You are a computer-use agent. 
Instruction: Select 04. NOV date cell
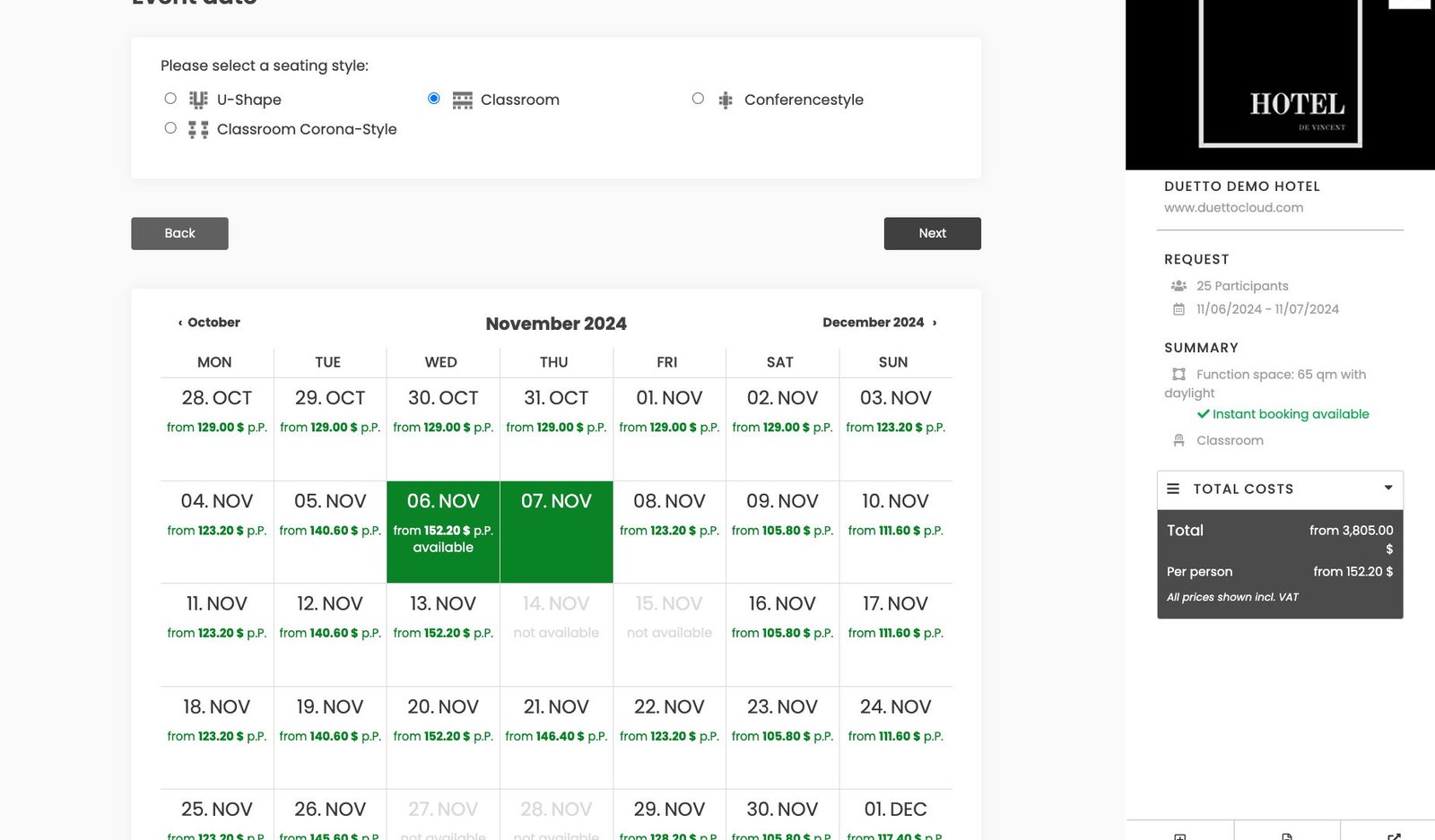217,532
